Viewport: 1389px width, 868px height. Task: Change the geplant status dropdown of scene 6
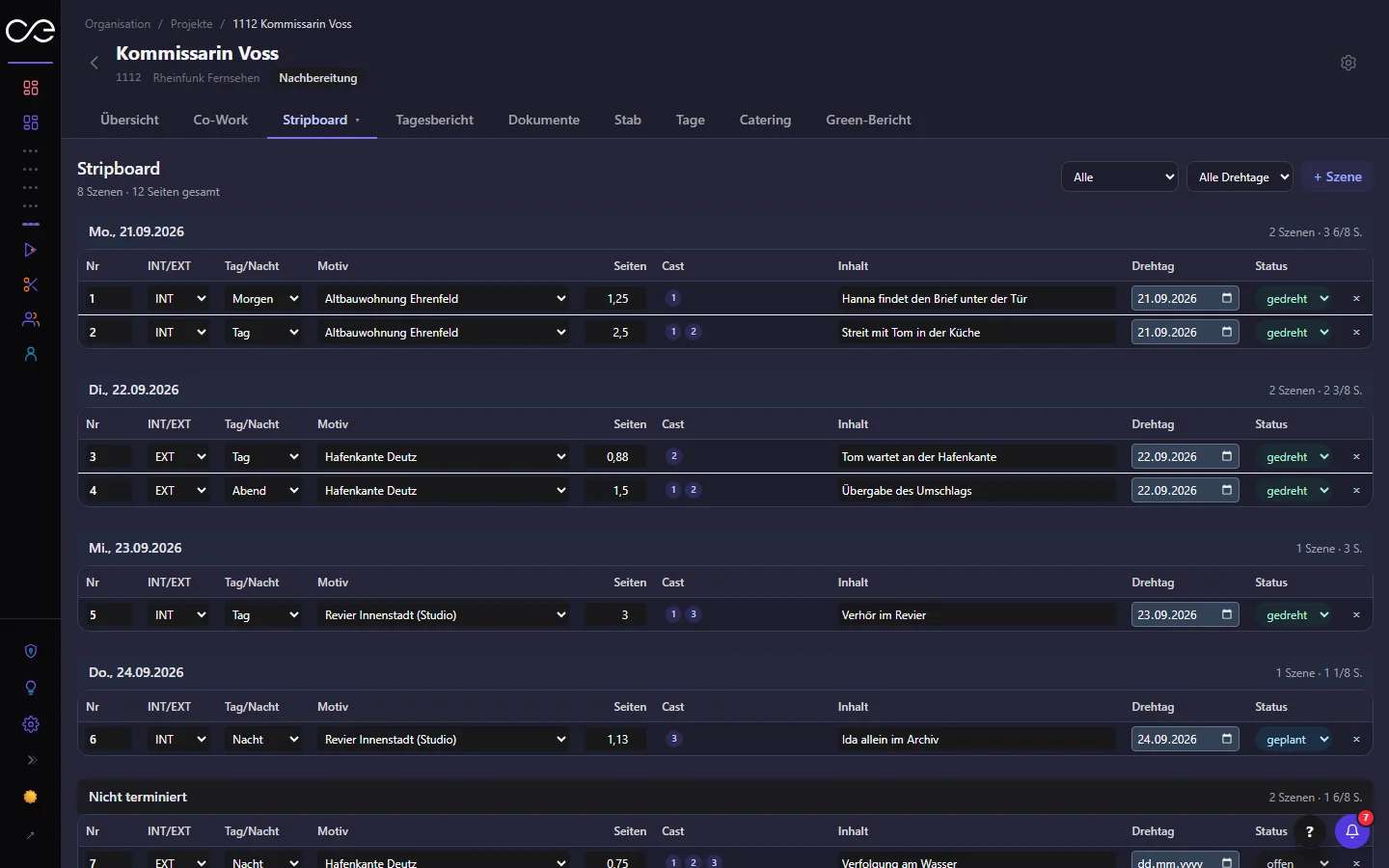1294,740
